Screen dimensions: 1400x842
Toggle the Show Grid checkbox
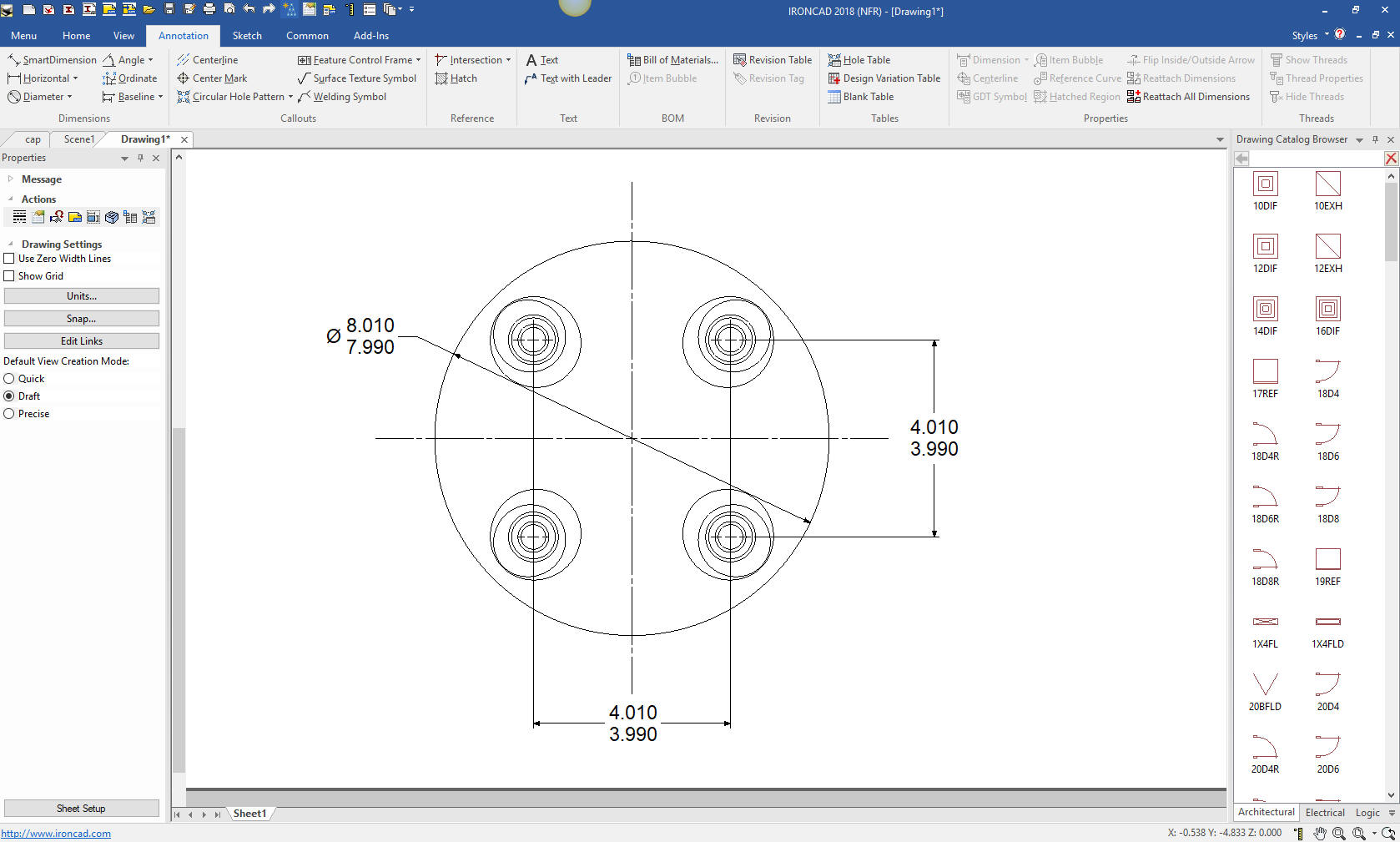(9, 276)
